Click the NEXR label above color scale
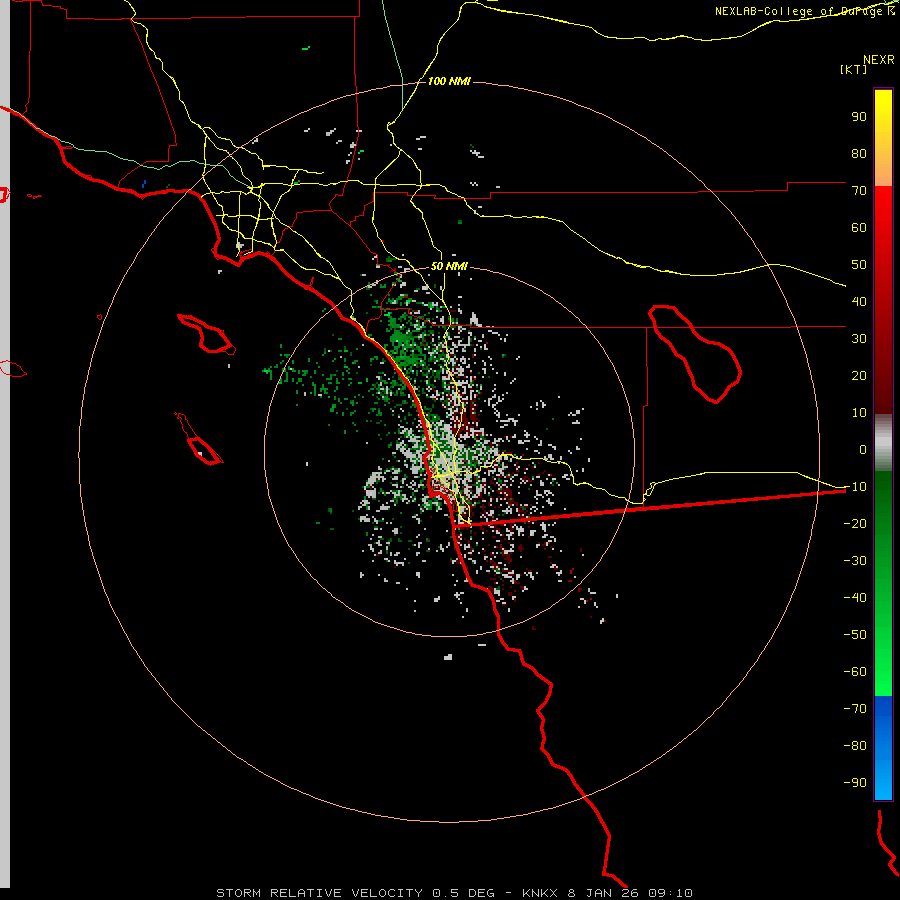Screen dimensions: 900x900 [x=879, y=60]
